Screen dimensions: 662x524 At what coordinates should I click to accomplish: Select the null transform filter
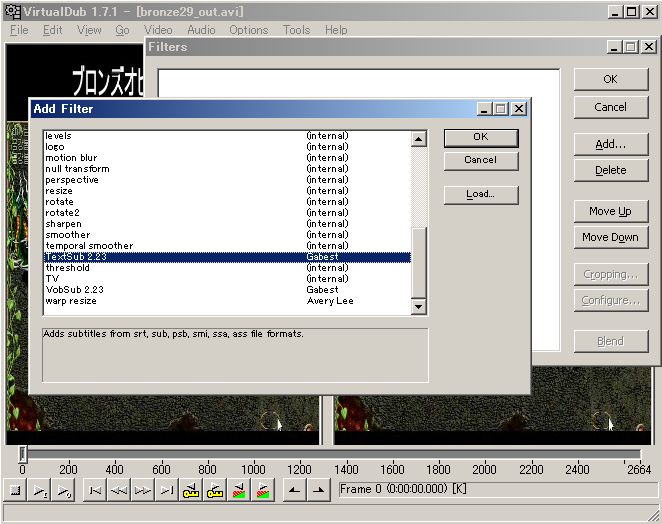(x=228, y=169)
